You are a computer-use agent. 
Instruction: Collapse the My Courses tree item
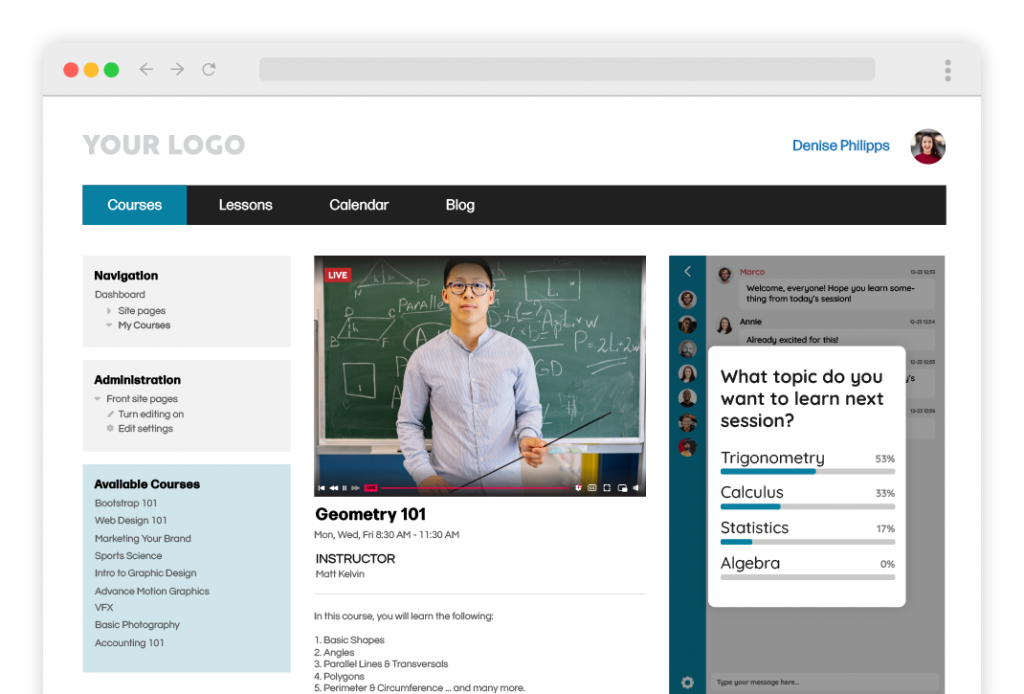(x=109, y=325)
